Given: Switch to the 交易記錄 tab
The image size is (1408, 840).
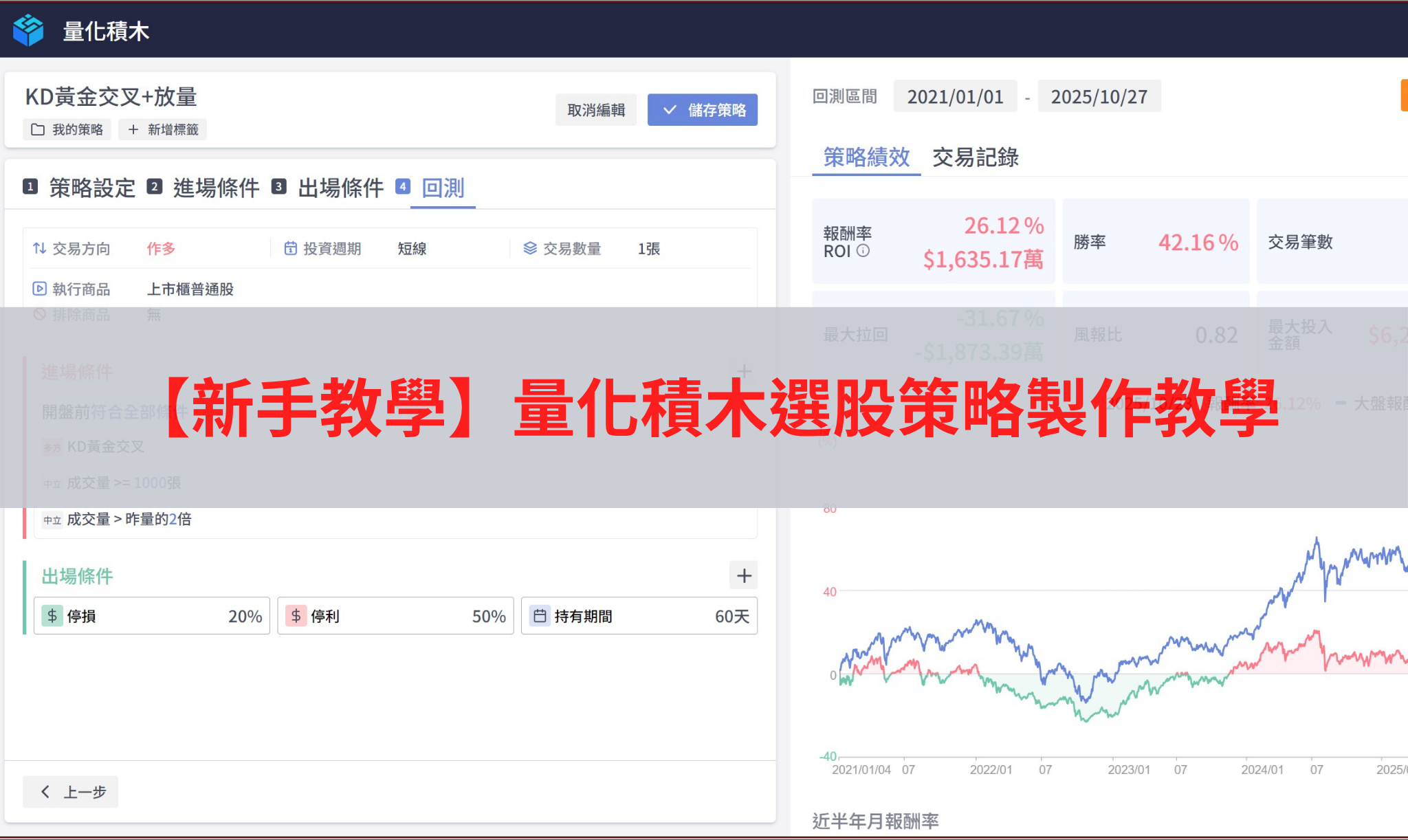Looking at the screenshot, I should coord(976,158).
